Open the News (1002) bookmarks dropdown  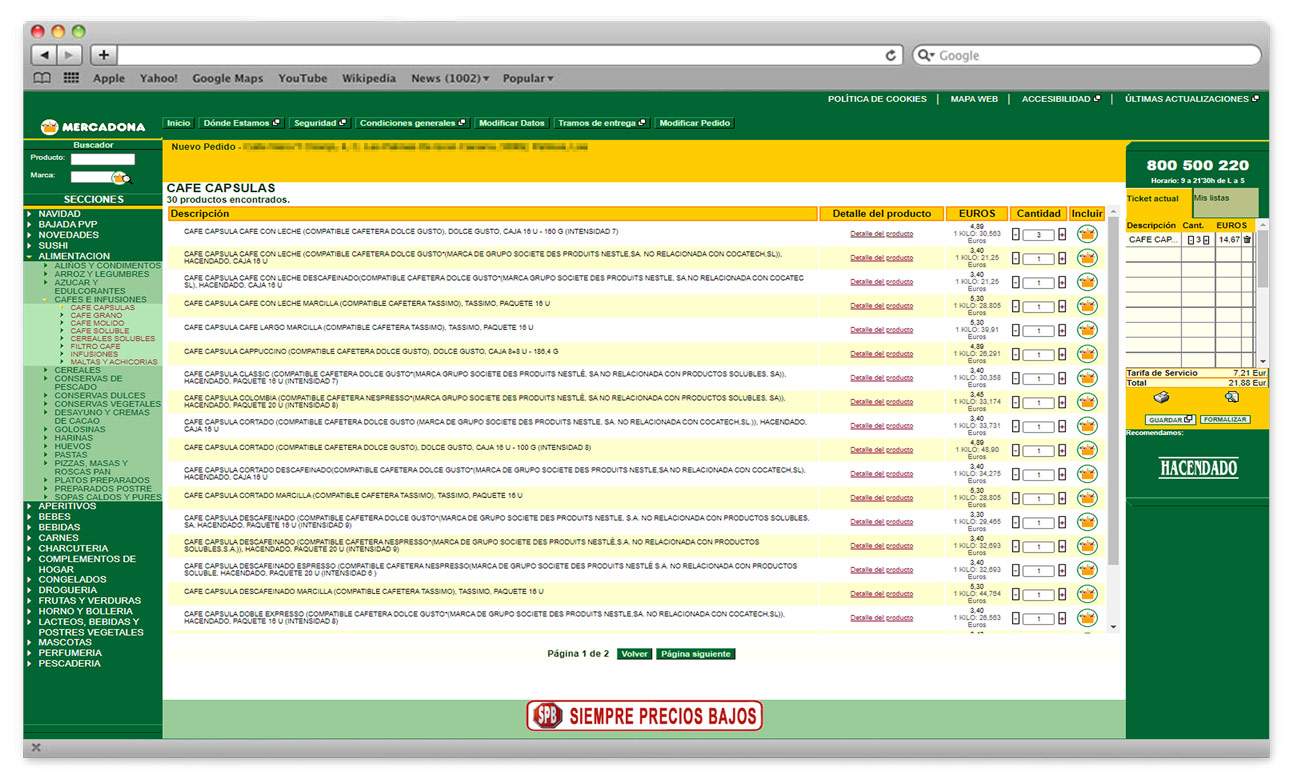tap(450, 78)
